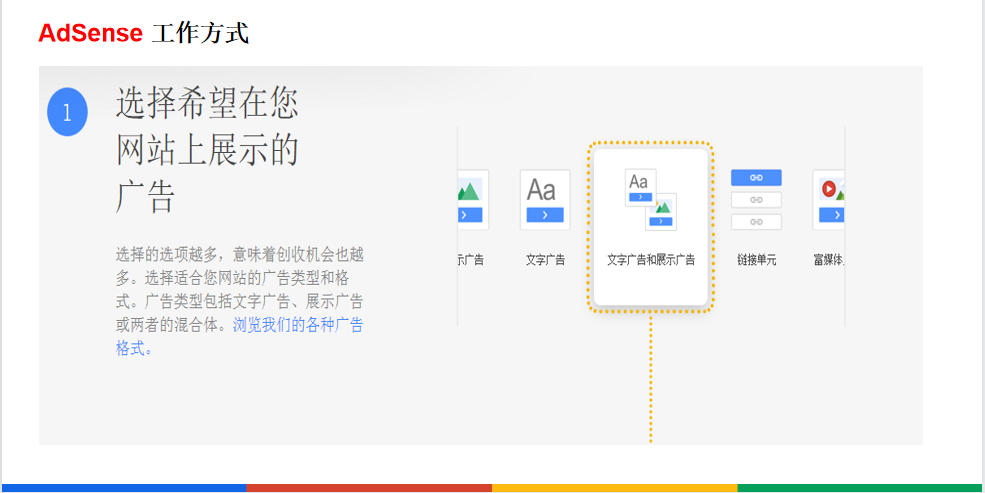
Task: Click the 'AdSense 工作方式' slide title
Action: (144, 33)
